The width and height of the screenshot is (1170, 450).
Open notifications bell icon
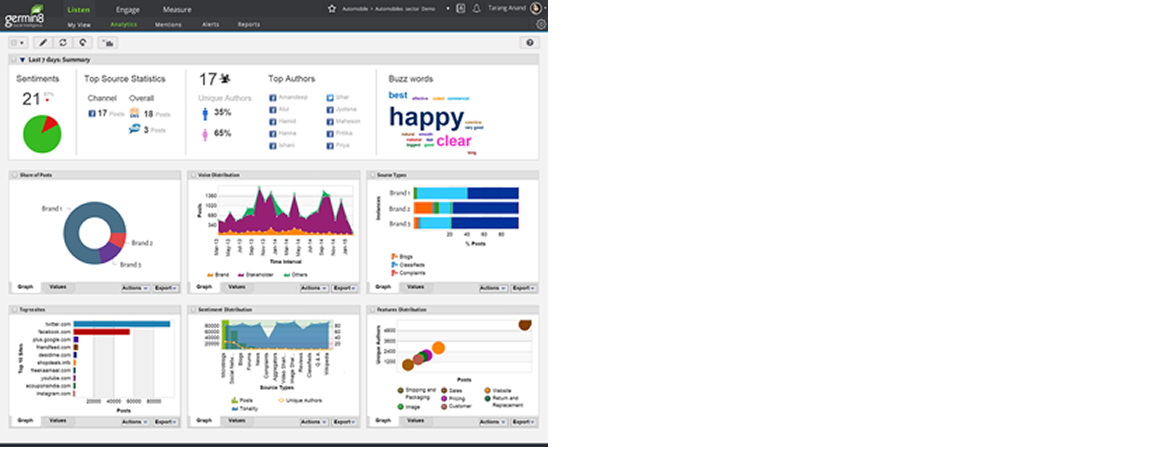pos(476,8)
